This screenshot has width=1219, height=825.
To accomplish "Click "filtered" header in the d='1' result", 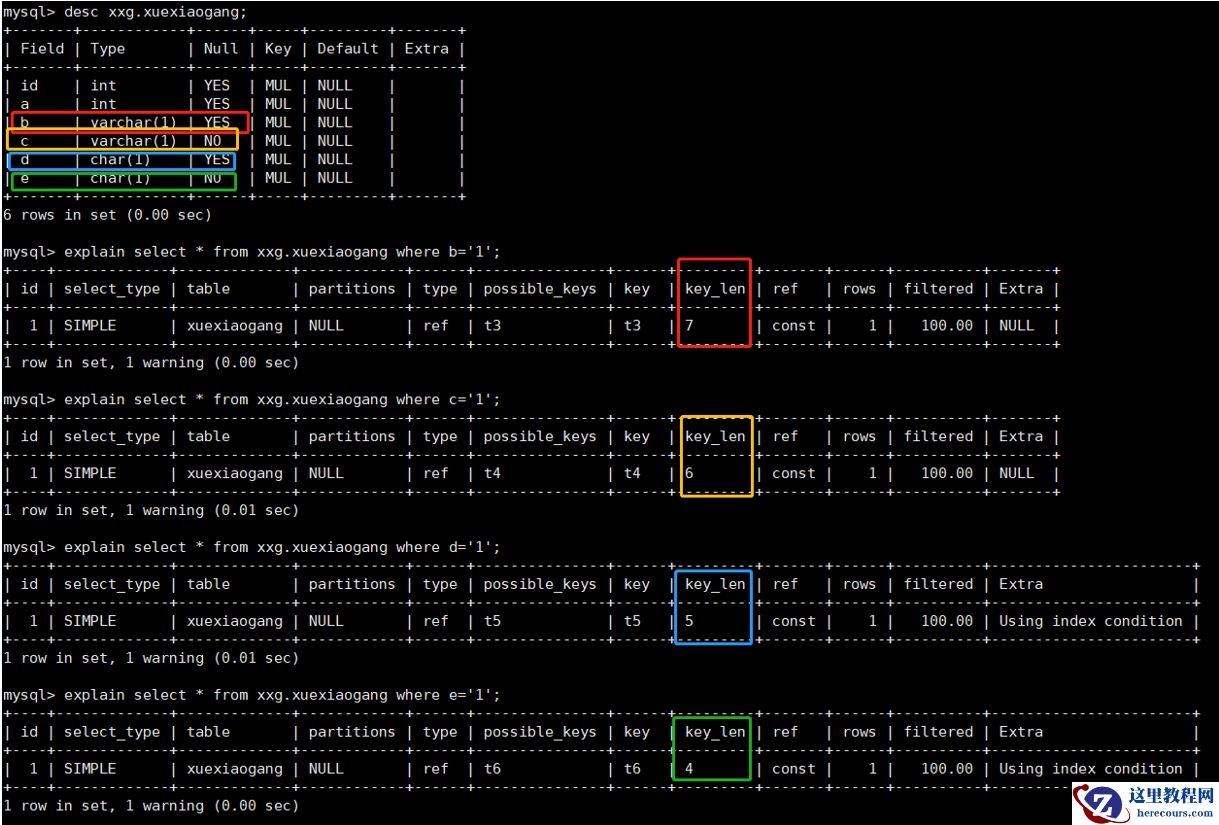I will pos(938,585).
